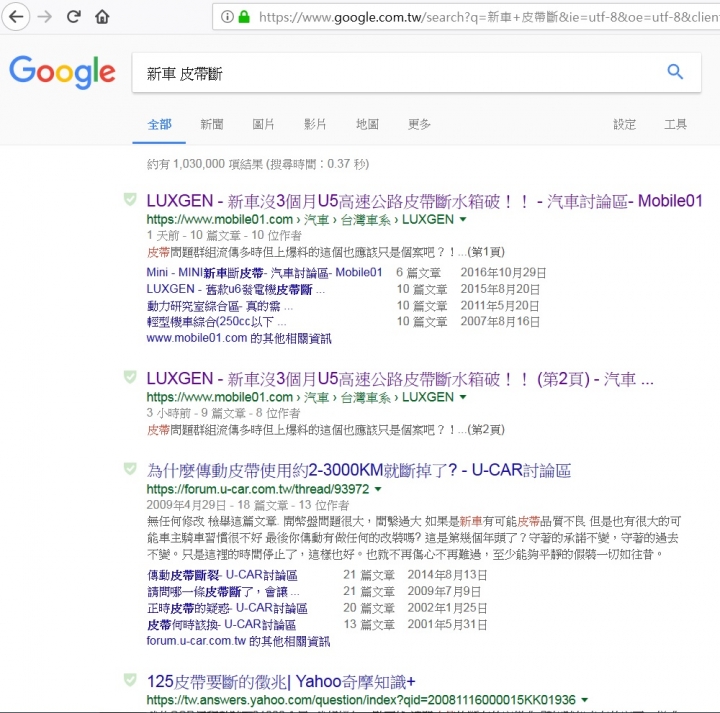720x713 pixels.
Task: Switch to the 影片 tab
Action: click(315, 124)
